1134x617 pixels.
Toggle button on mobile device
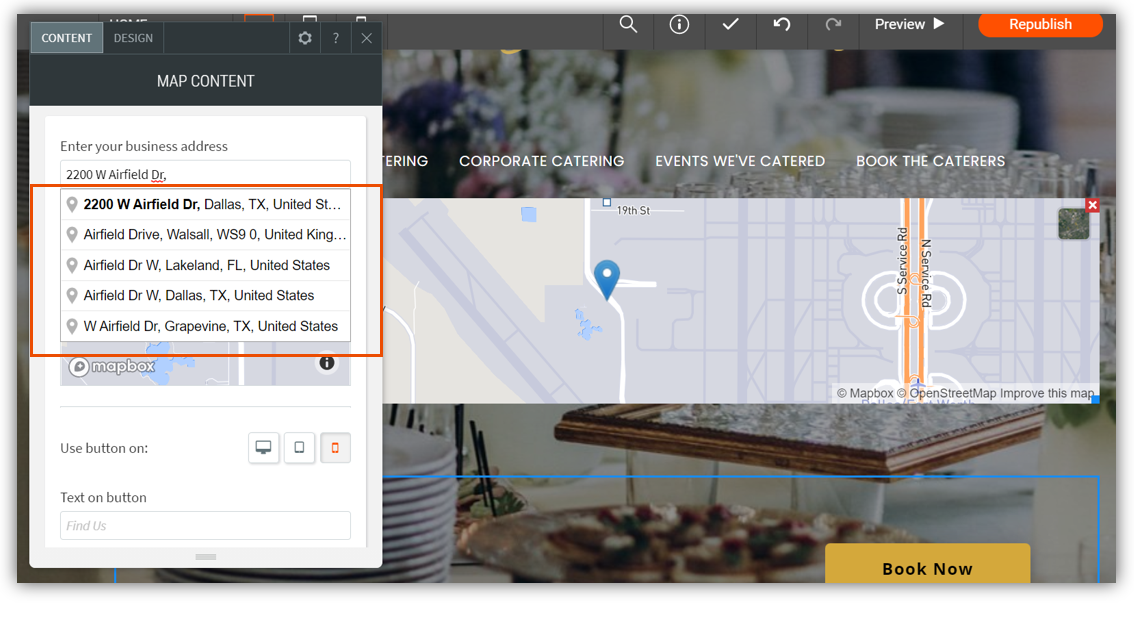pyautogui.click(x=335, y=448)
